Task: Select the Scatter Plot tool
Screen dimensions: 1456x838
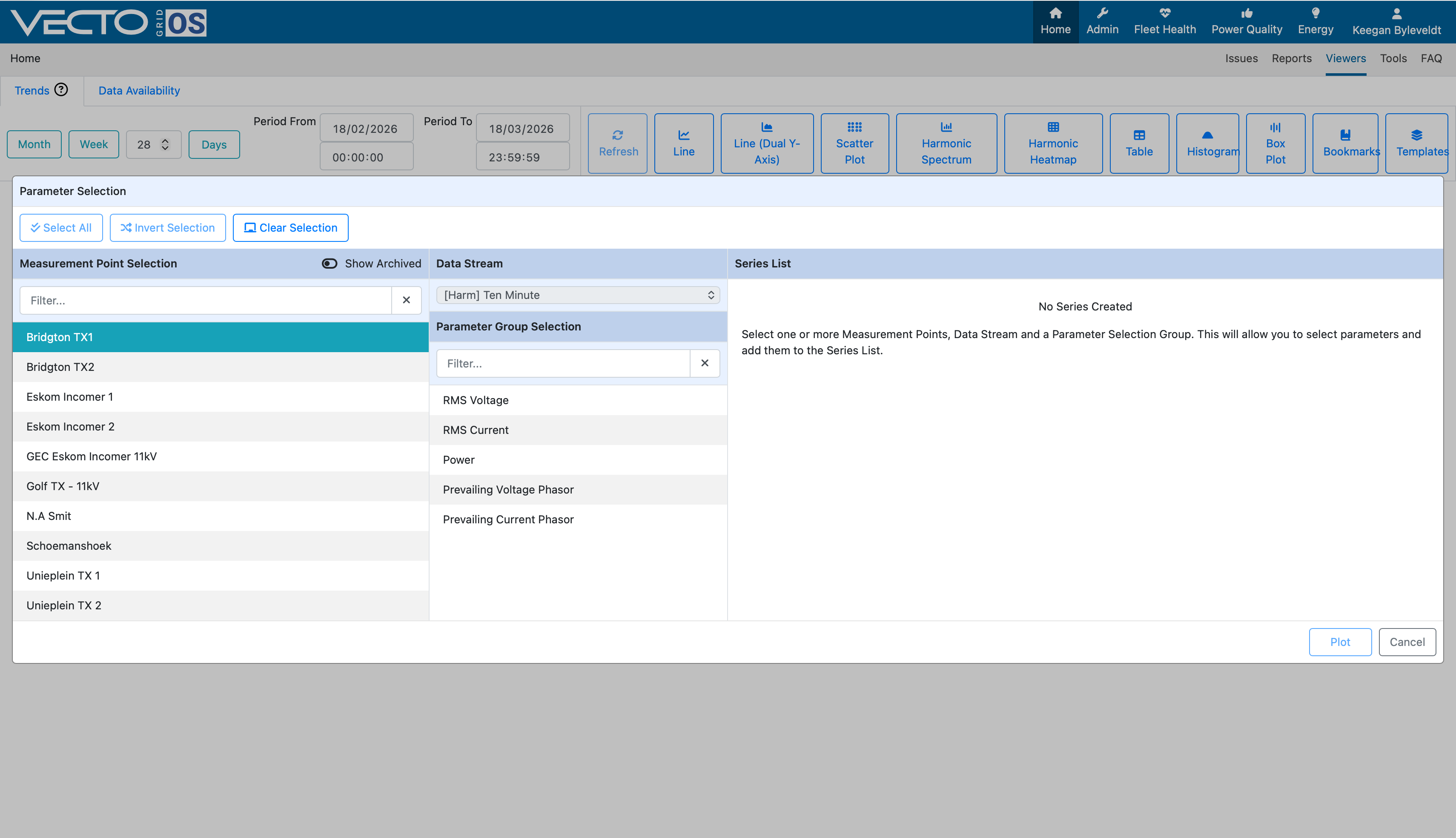Action: coord(854,143)
